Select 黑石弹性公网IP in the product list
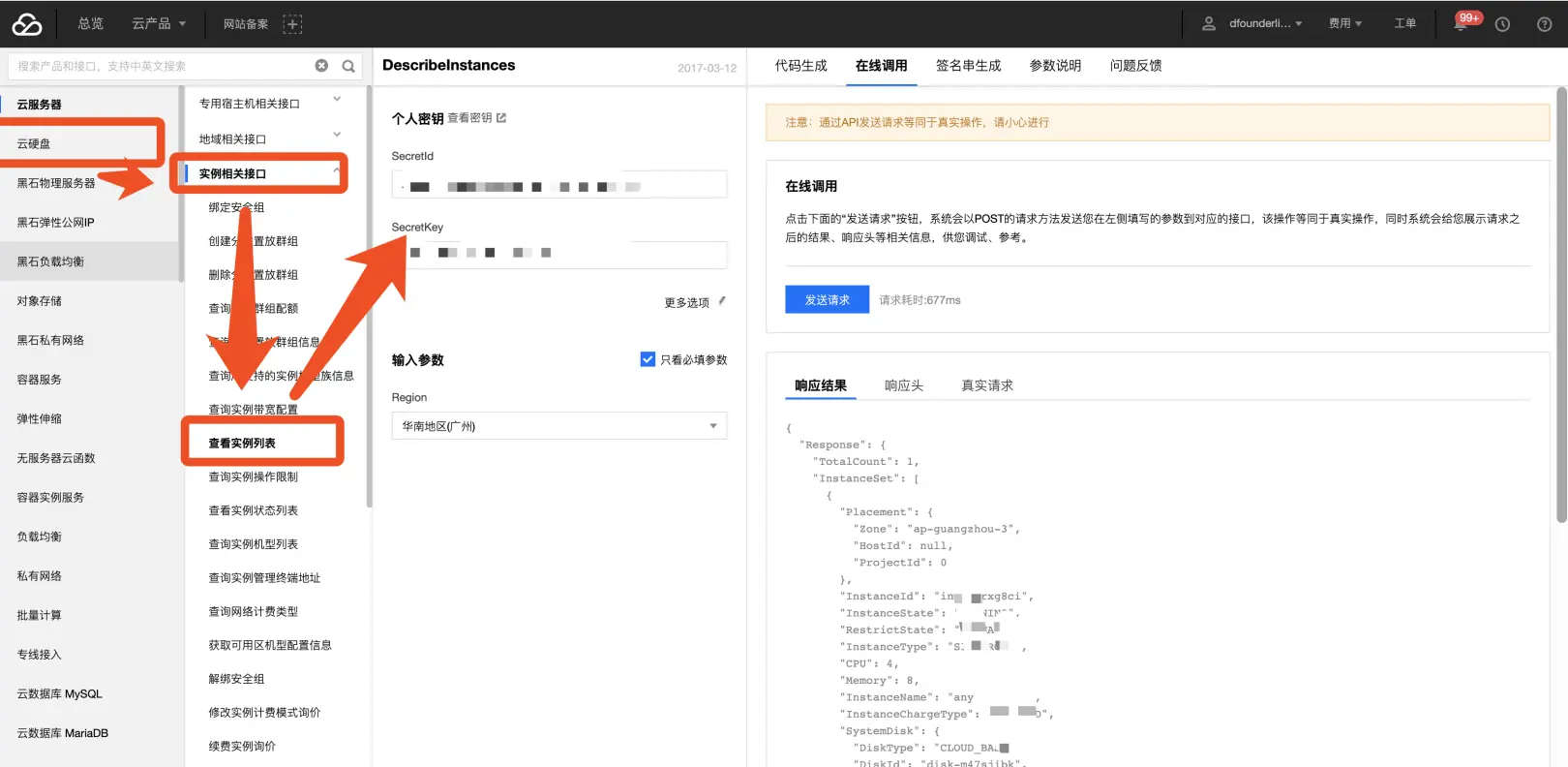The width and height of the screenshot is (1568, 767). pyautogui.click(x=55, y=223)
